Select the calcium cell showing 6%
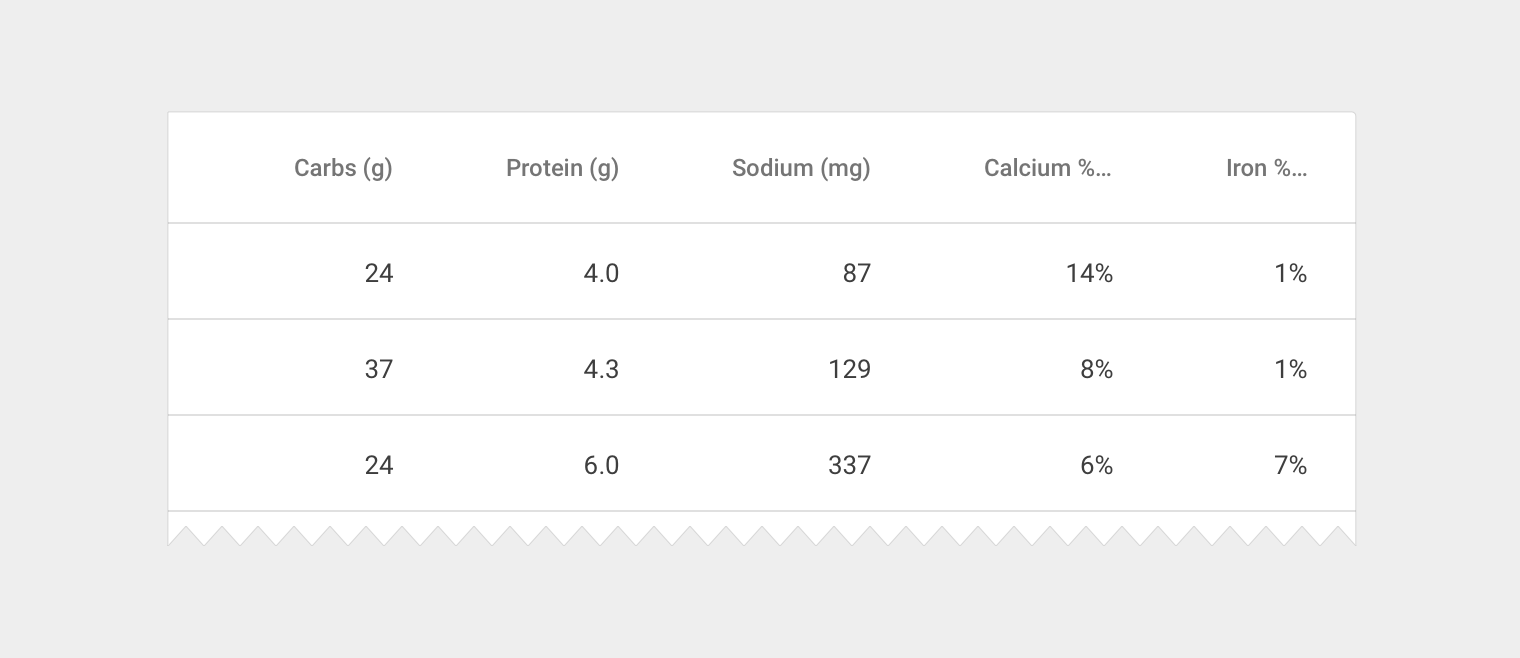Viewport: 1520px width, 658px height. [1096, 465]
